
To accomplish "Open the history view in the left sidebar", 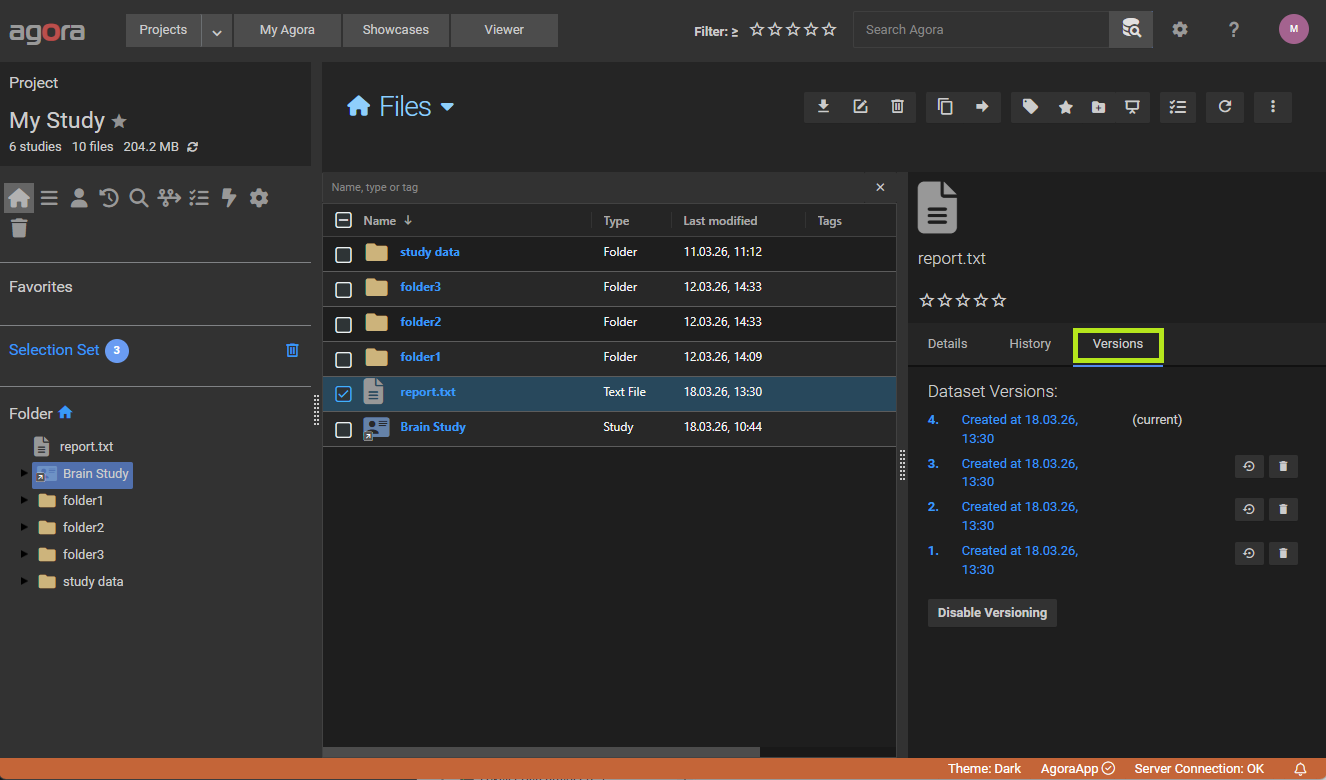I will tap(108, 197).
